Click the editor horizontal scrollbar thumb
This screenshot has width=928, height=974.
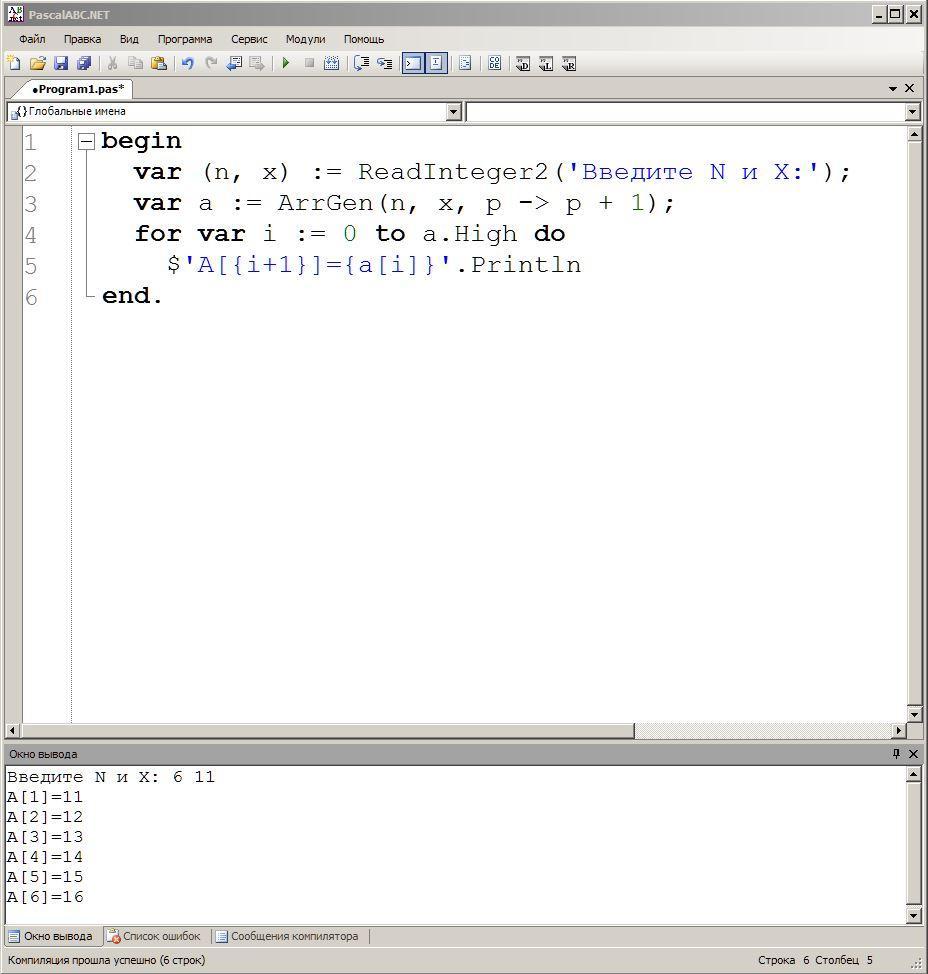(x=327, y=730)
